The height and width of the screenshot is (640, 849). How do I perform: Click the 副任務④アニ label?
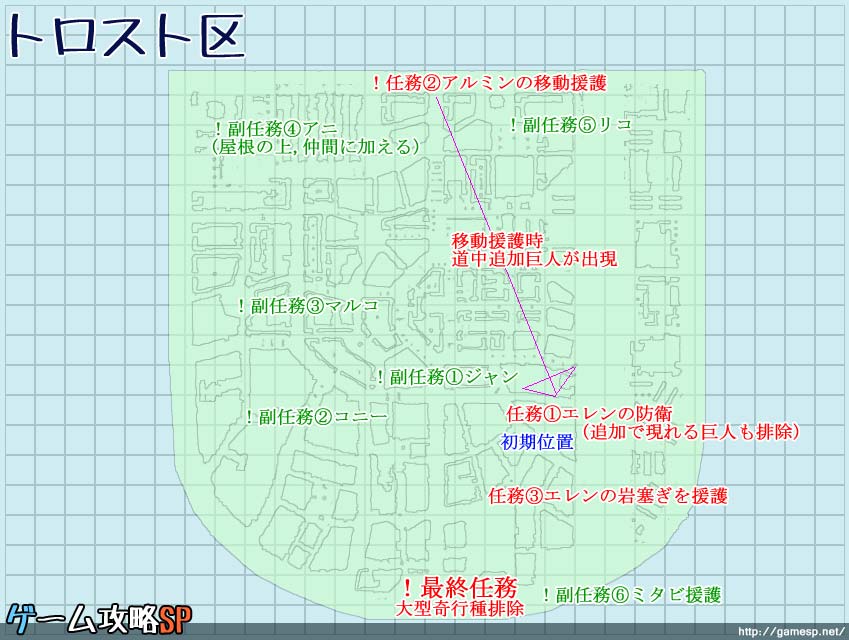click(x=276, y=129)
